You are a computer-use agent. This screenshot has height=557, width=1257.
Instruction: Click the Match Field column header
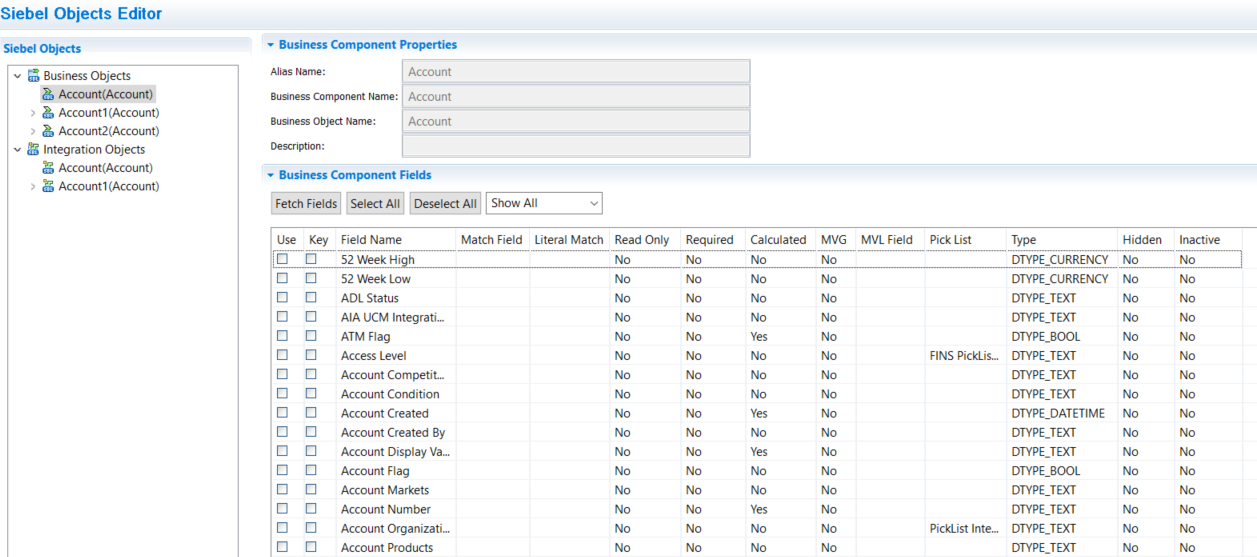point(493,240)
